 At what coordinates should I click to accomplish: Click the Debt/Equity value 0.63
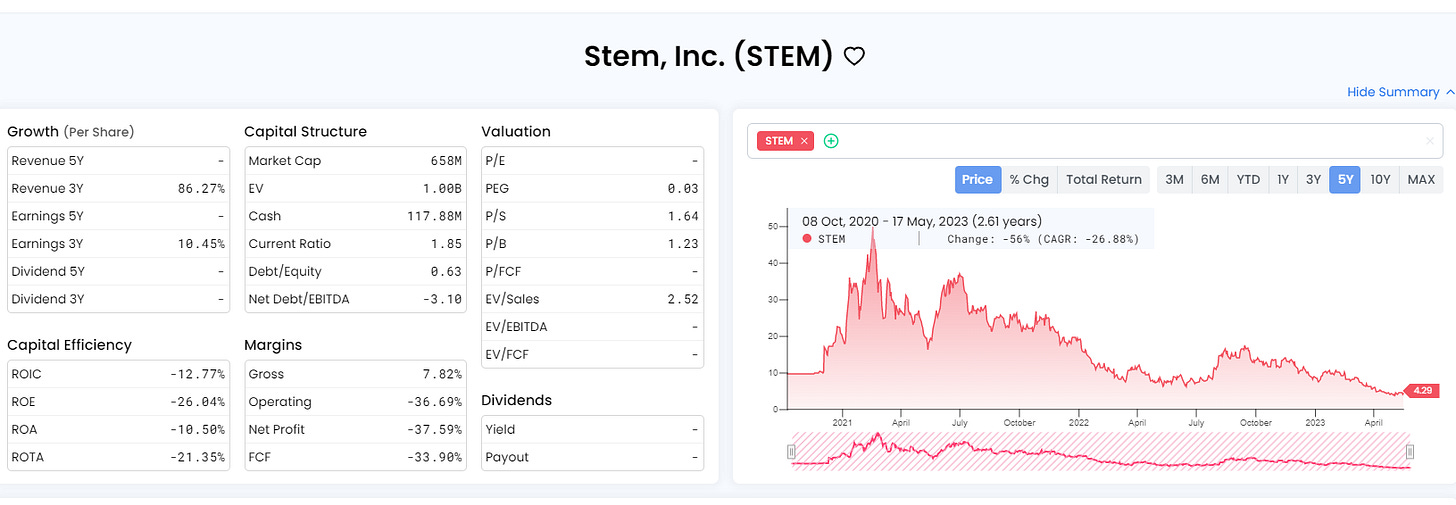click(x=447, y=271)
